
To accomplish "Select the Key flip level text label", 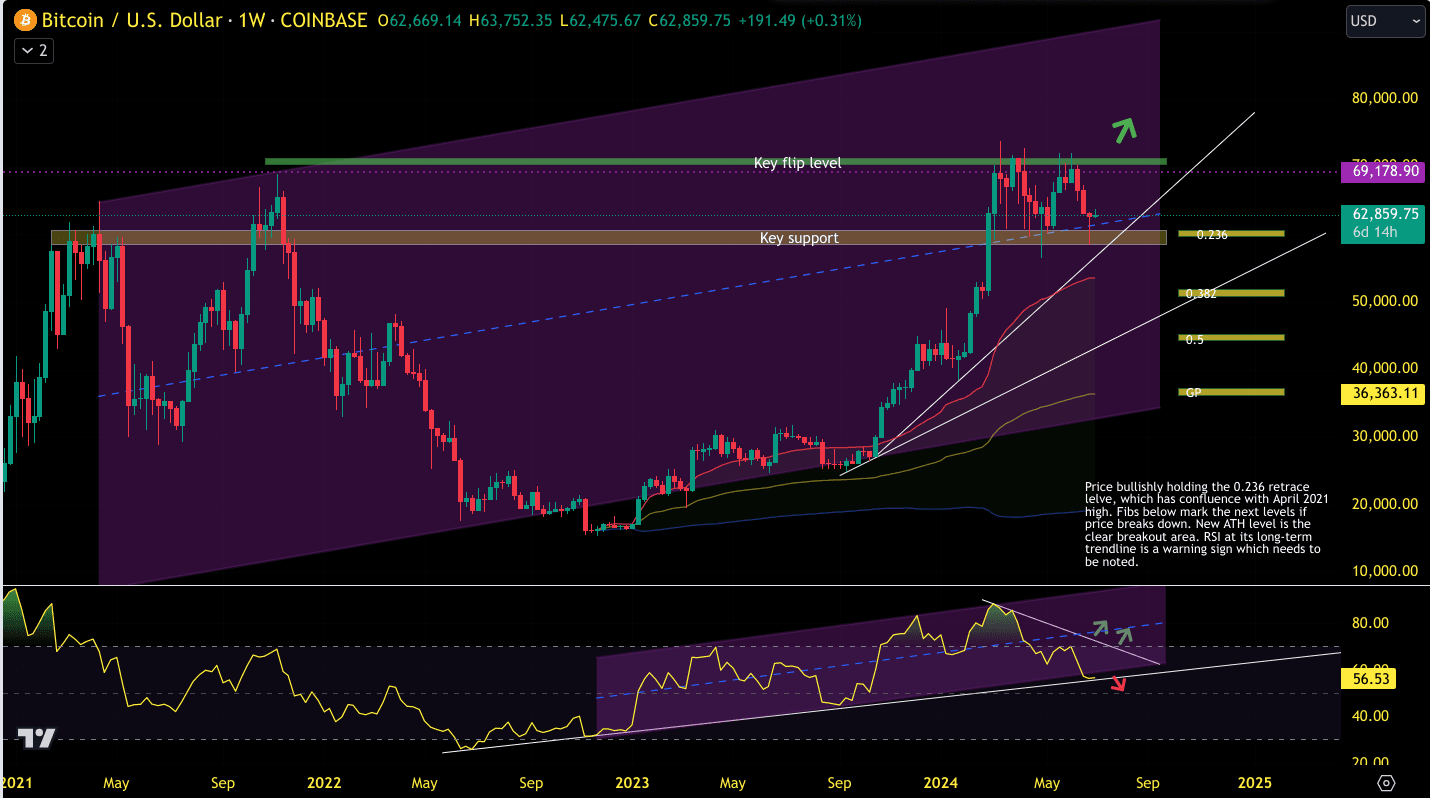I will [x=798, y=162].
